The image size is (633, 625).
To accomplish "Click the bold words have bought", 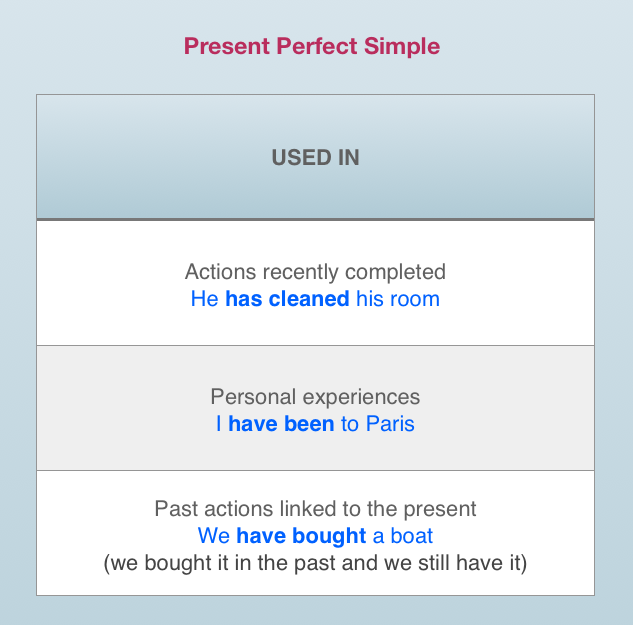I will tap(301, 536).
